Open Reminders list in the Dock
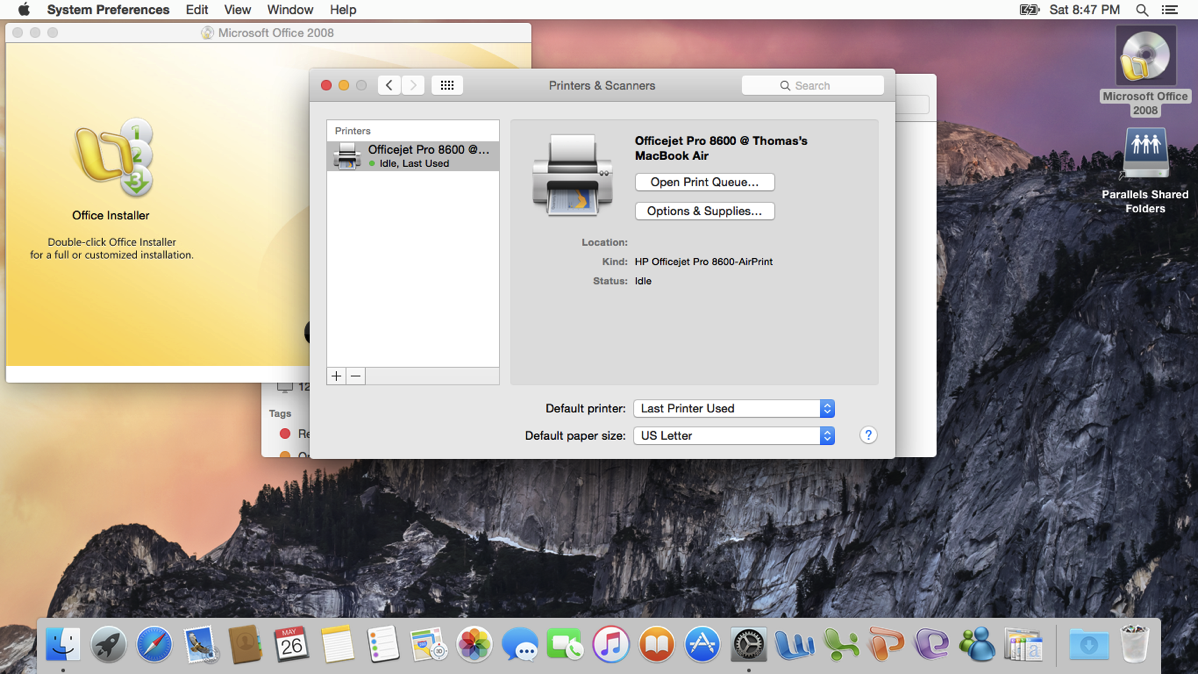This screenshot has height=674, width=1198. [383, 644]
